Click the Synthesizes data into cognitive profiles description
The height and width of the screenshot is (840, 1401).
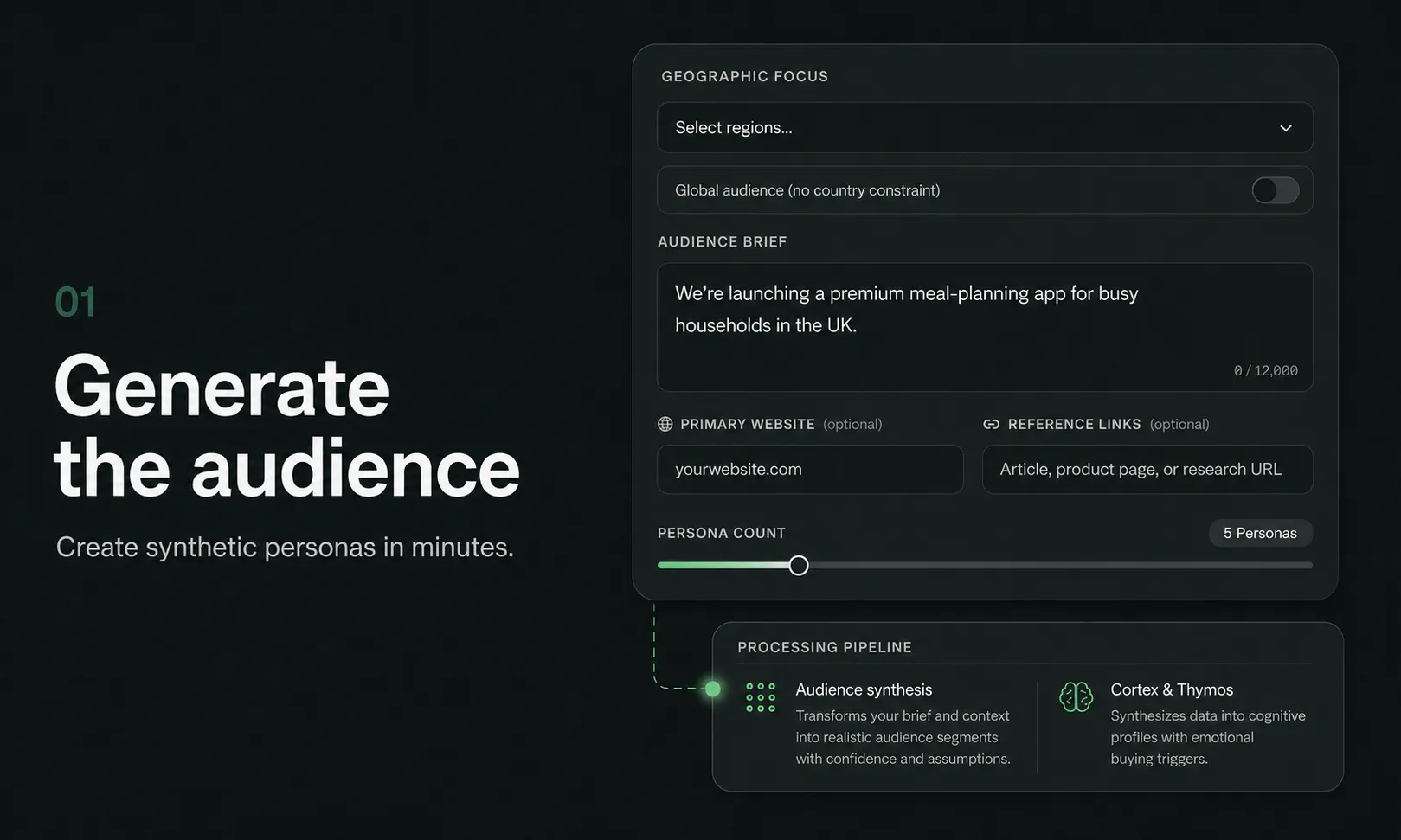(x=1208, y=737)
